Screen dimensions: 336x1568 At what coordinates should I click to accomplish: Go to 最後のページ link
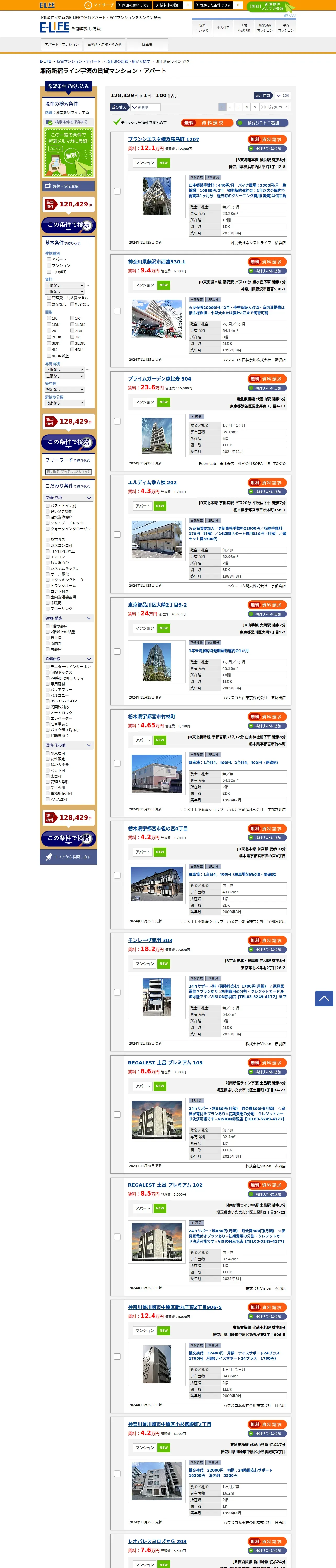[275, 107]
